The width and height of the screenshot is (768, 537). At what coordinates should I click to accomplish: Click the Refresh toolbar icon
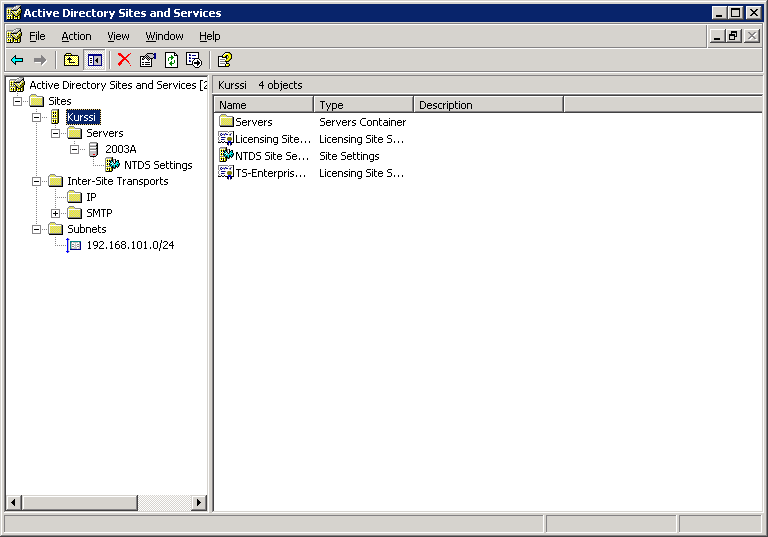[x=171, y=60]
